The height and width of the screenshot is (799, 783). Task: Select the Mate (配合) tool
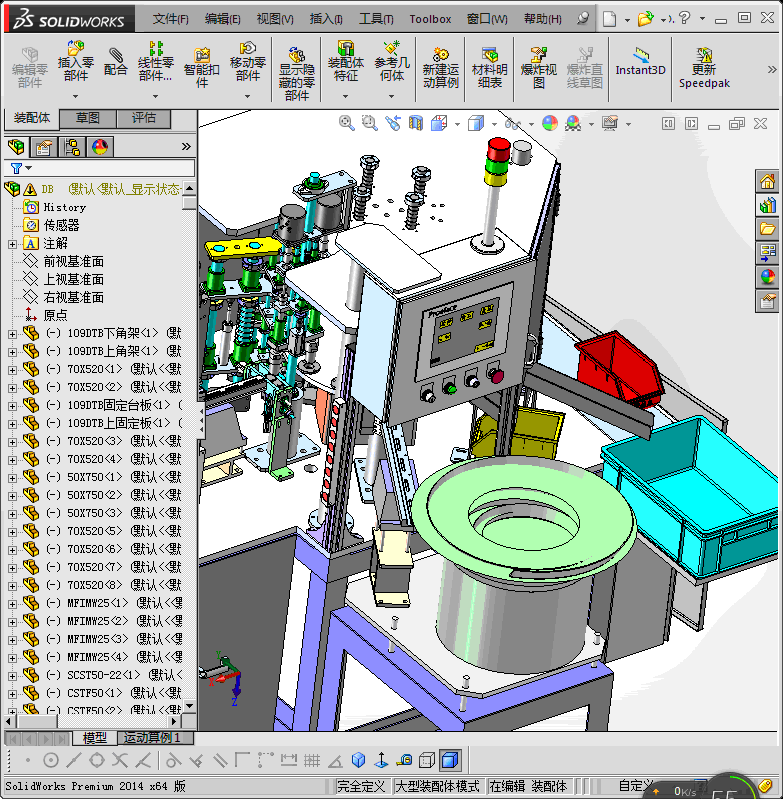[115, 62]
